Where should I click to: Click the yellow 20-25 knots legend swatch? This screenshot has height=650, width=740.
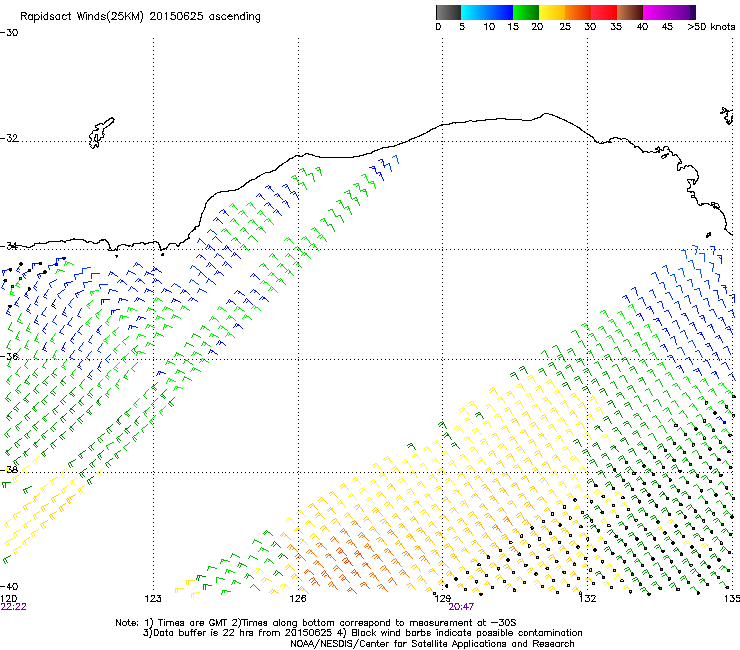[x=552, y=12]
